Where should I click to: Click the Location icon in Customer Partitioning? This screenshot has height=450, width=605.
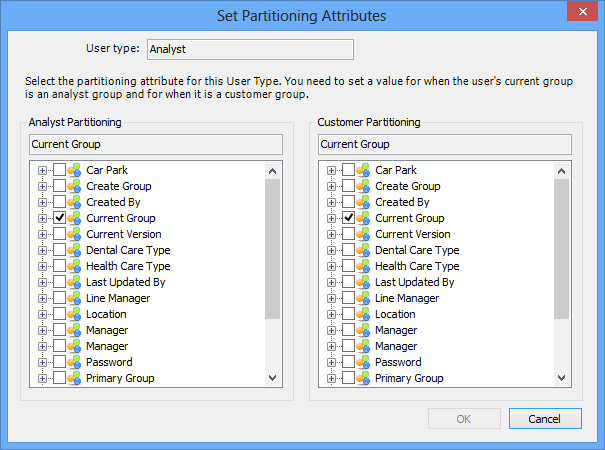coord(363,314)
